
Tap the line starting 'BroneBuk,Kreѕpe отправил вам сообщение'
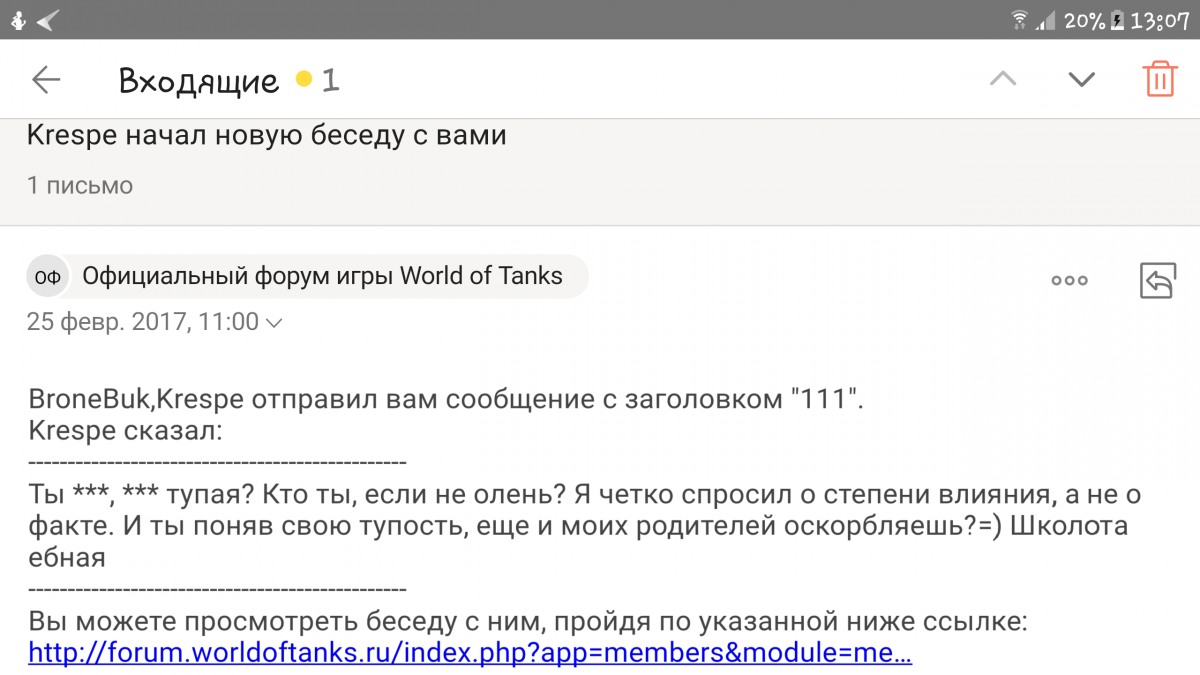coord(445,401)
